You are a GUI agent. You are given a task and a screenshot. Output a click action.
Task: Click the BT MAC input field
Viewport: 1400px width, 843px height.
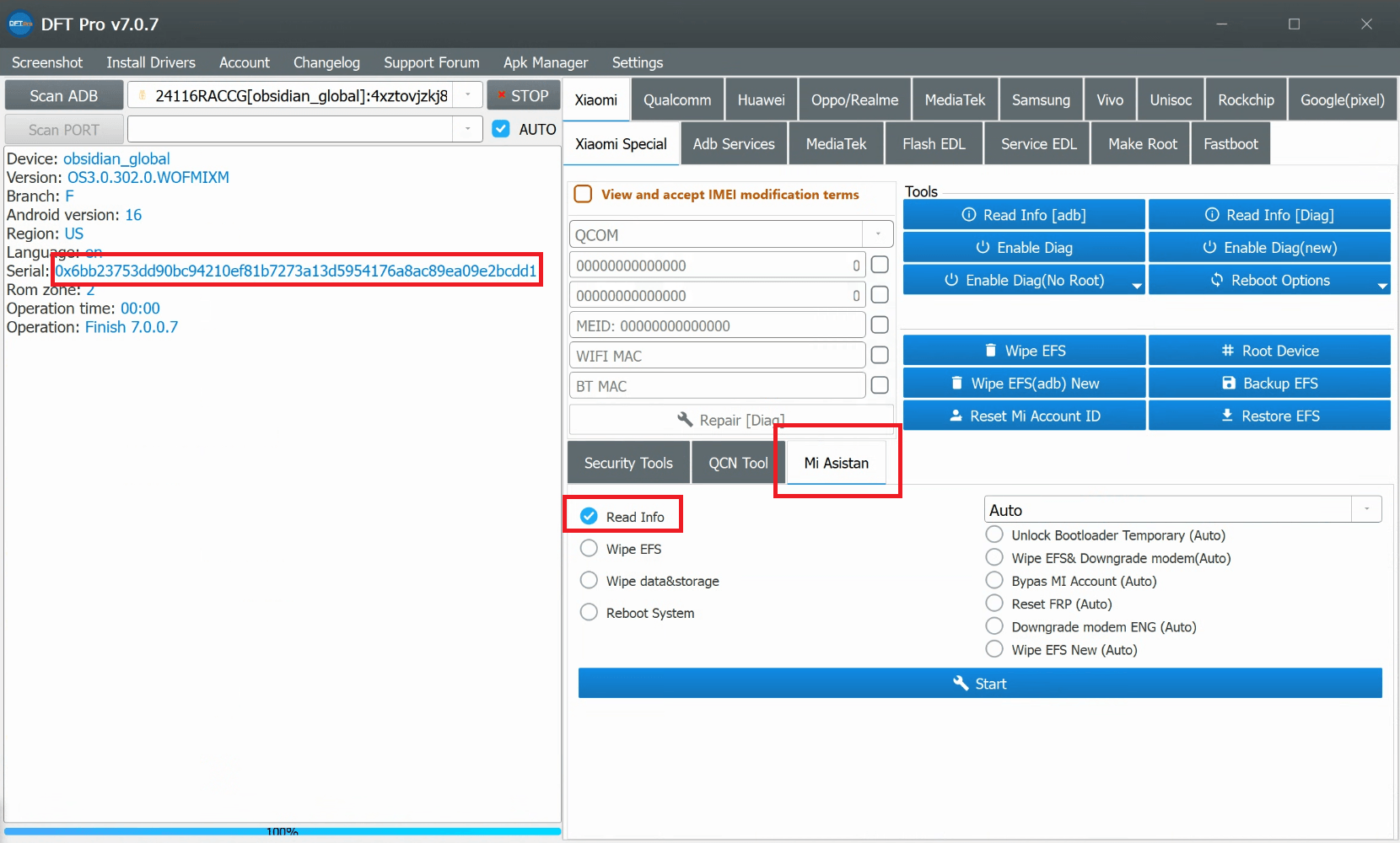[717, 385]
